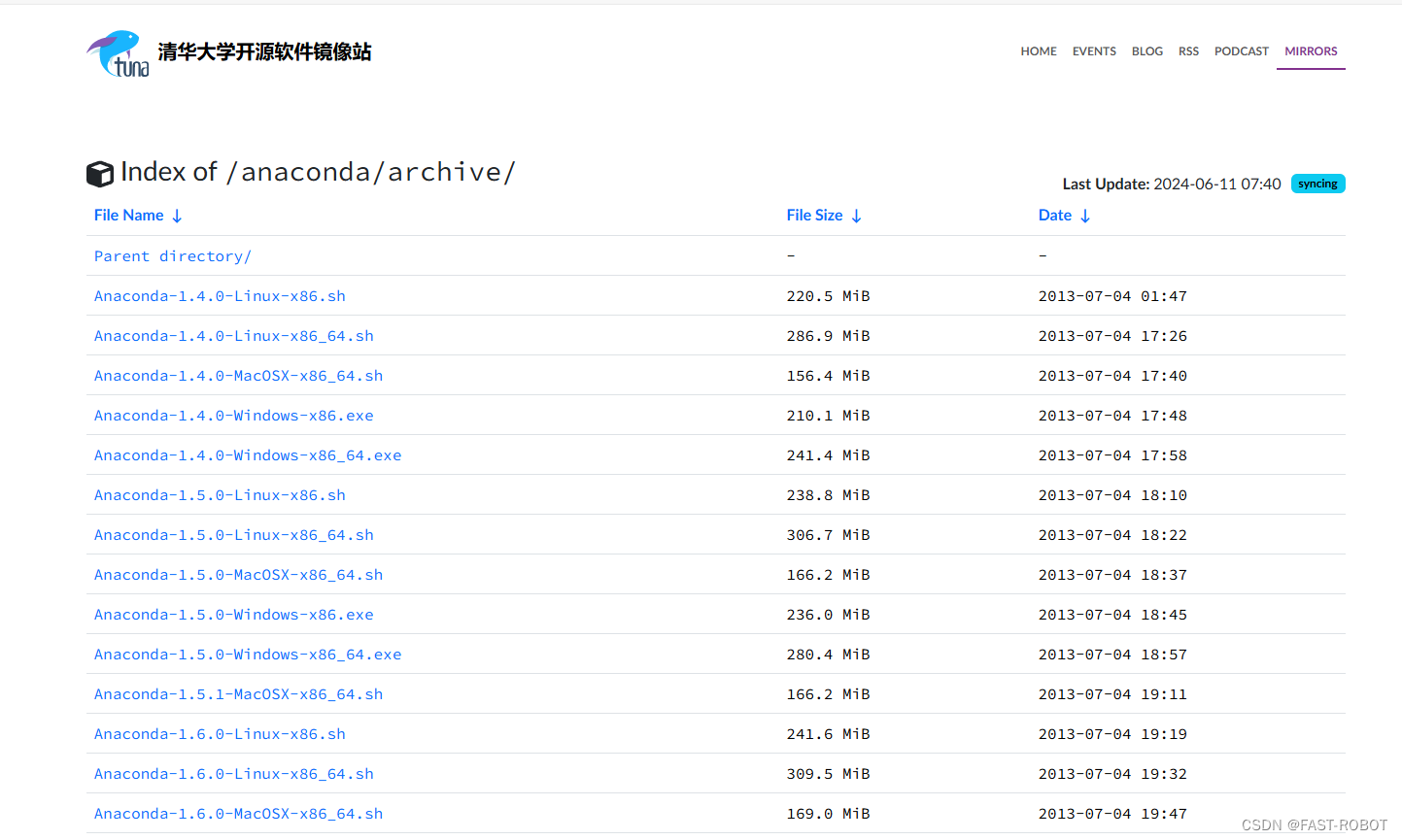Download Anaconda-1.4.0-Linux-x86_64.sh
This screenshot has height=840, width=1402.
point(234,336)
